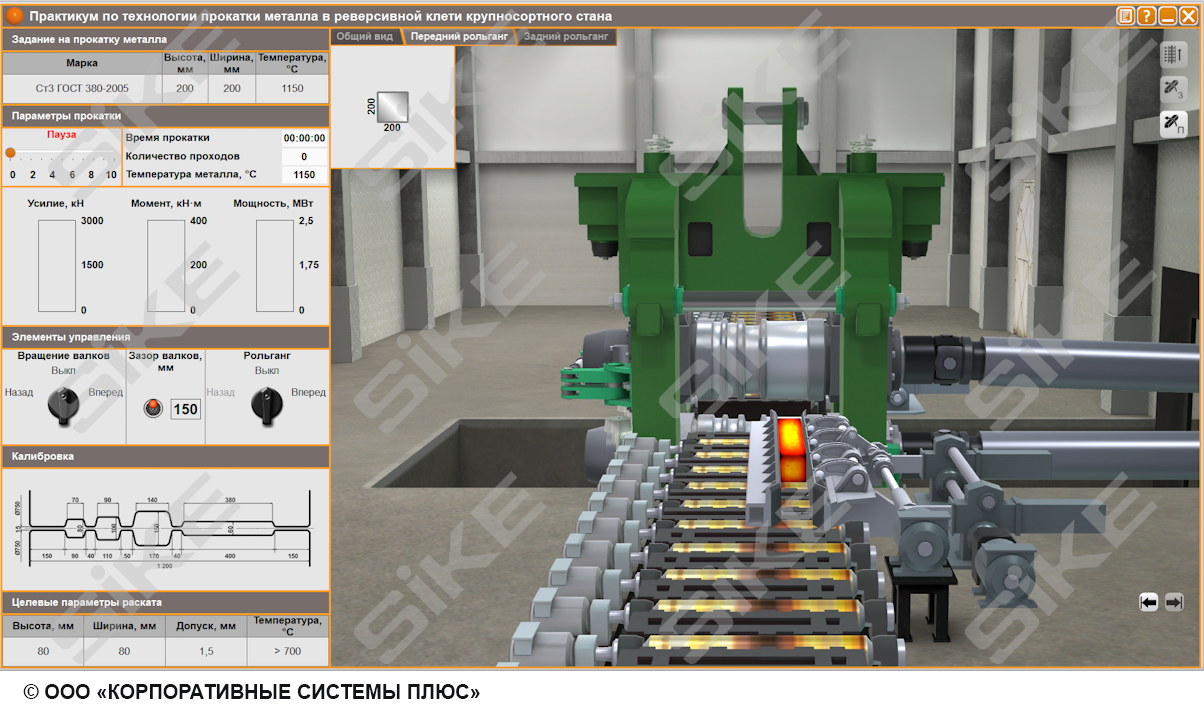Viewport: 1204px width, 714px height.
Task: Click the orange application logo in title bar
Action: [x=15, y=16]
